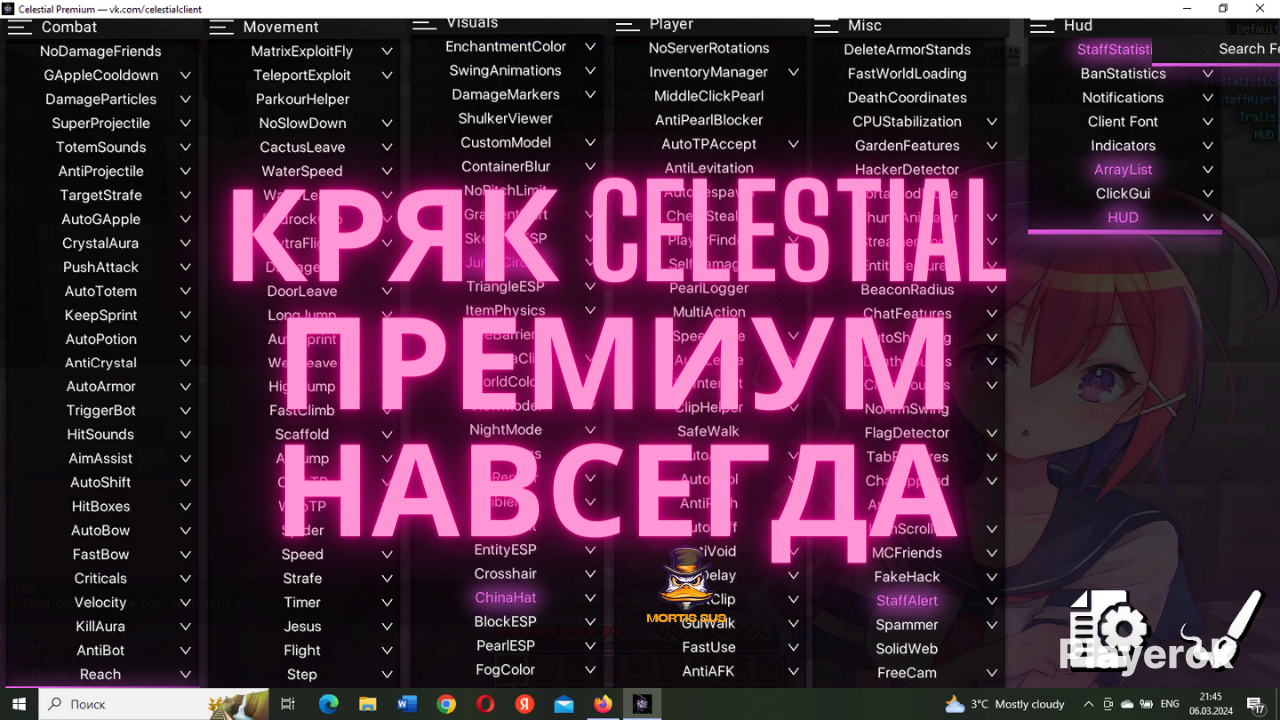The height and width of the screenshot is (720, 1280).
Task: Expand EnchantmentColor settings chevron
Action: click(591, 47)
